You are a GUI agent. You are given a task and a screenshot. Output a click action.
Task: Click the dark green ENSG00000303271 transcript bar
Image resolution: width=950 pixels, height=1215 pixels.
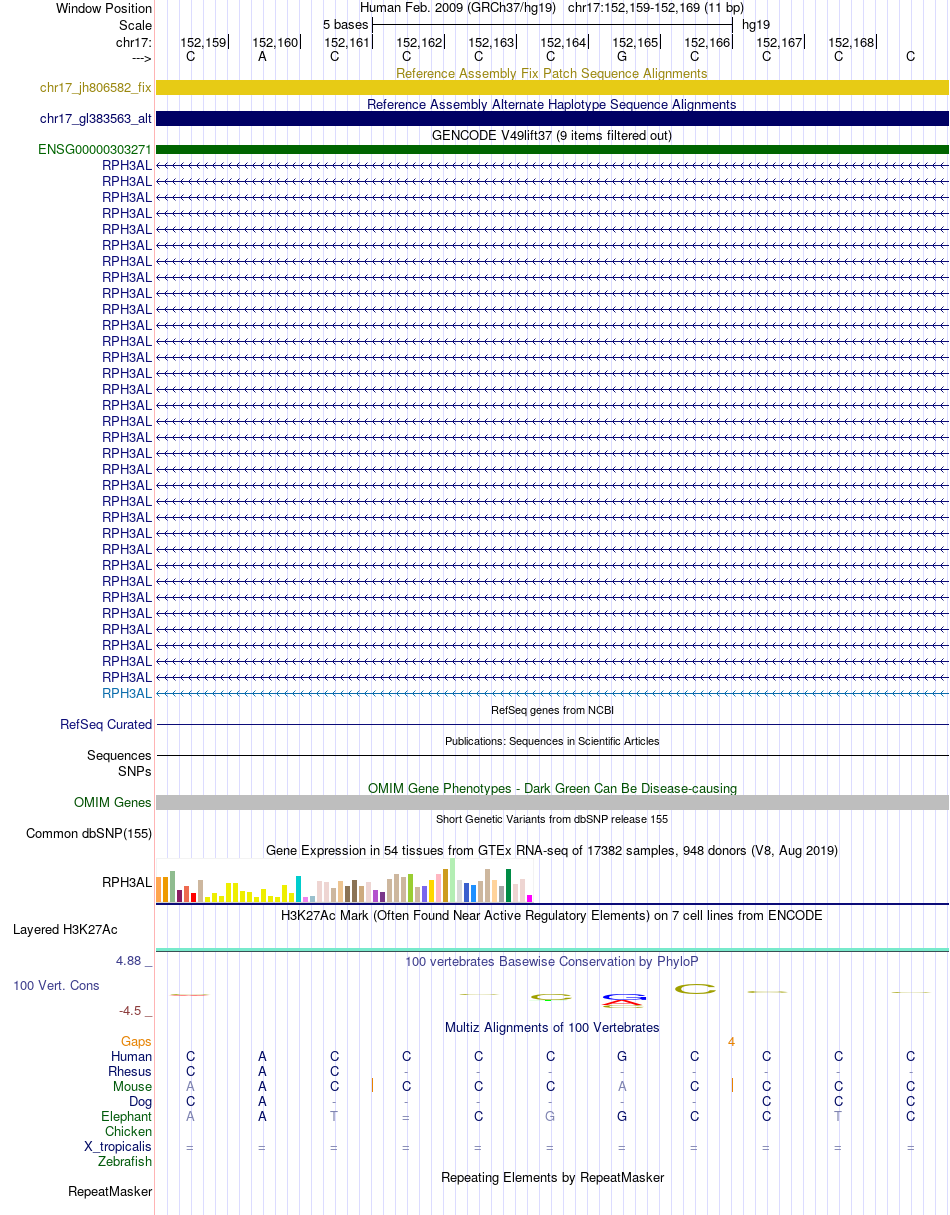(552, 150)
